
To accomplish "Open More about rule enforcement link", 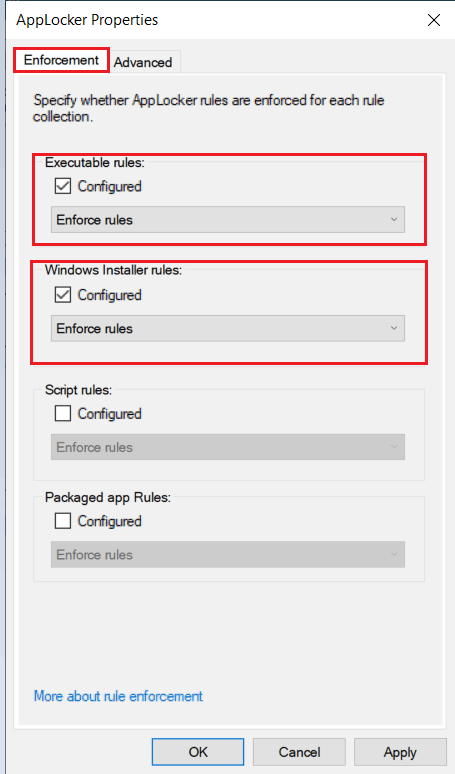I will click(x=118, y=696).
